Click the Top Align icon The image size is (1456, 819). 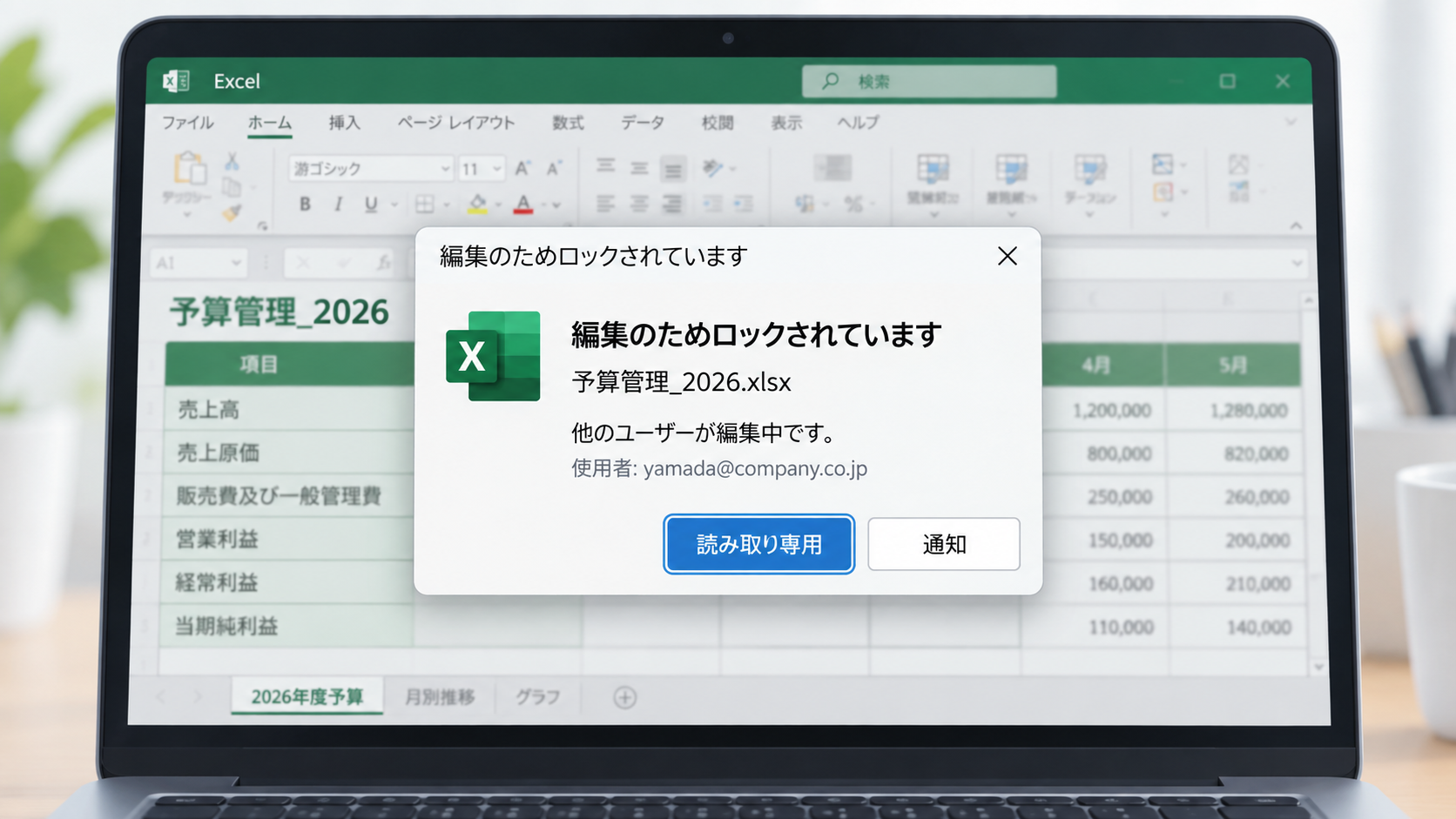click(605, 166)
